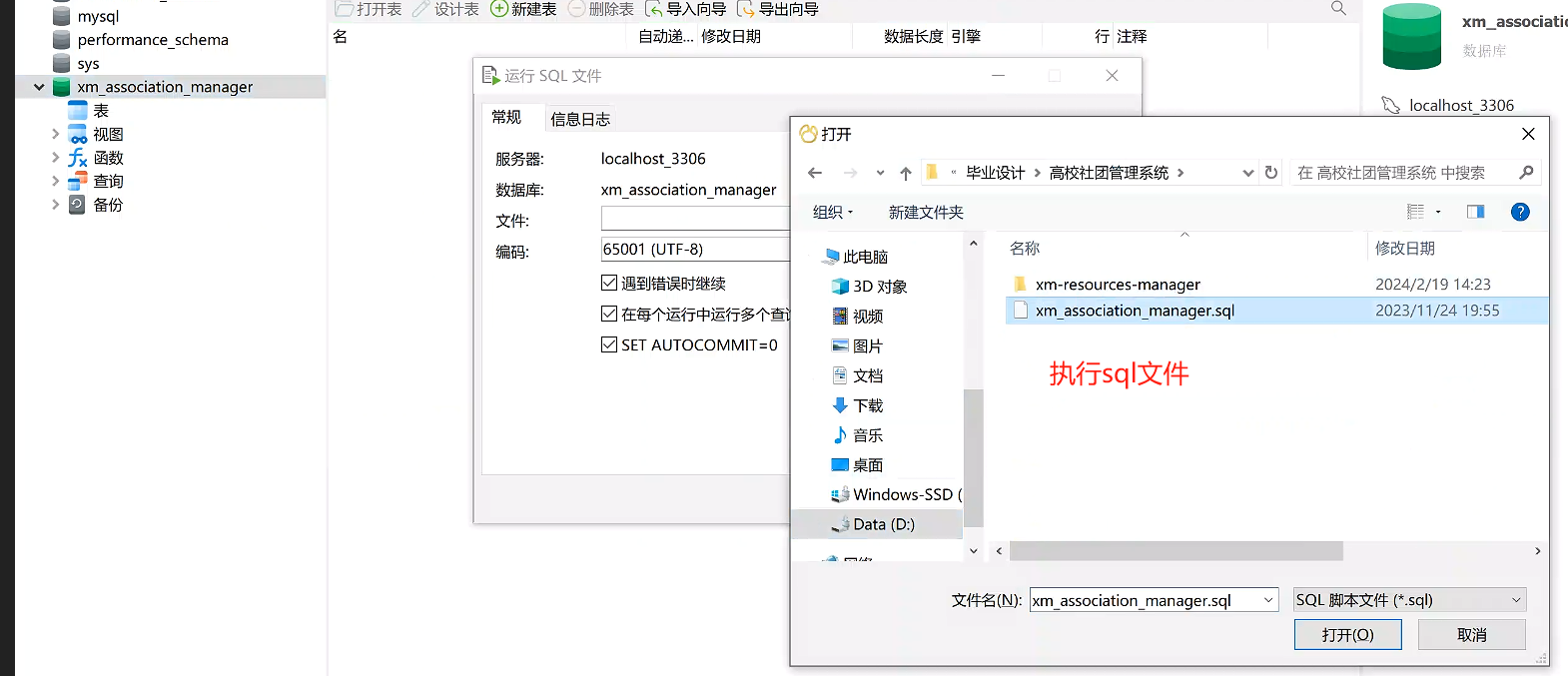1568x676 pixels.
Task: Select Windows-SSD drive in navigation pane
Action: [896, 494]
